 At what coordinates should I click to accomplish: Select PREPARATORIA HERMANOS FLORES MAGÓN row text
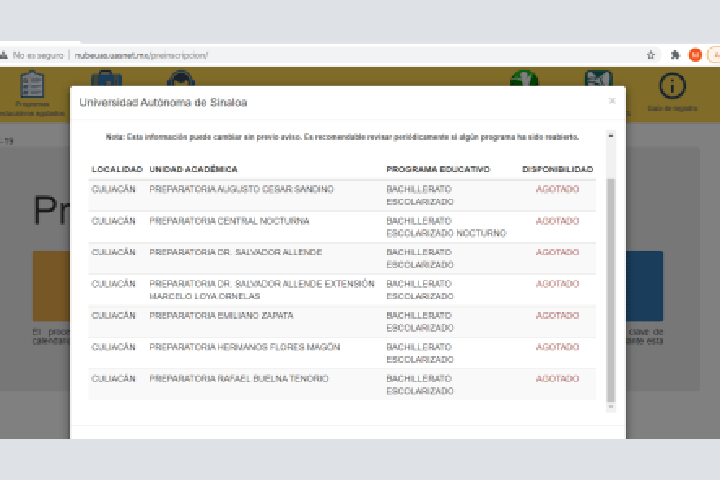pos(245,347)
